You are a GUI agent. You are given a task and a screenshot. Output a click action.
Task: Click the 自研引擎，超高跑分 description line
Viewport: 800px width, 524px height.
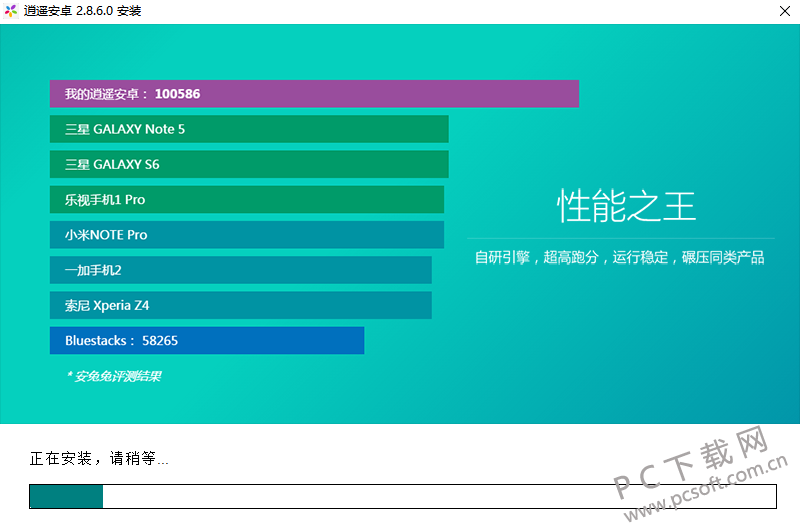(619, 257)
